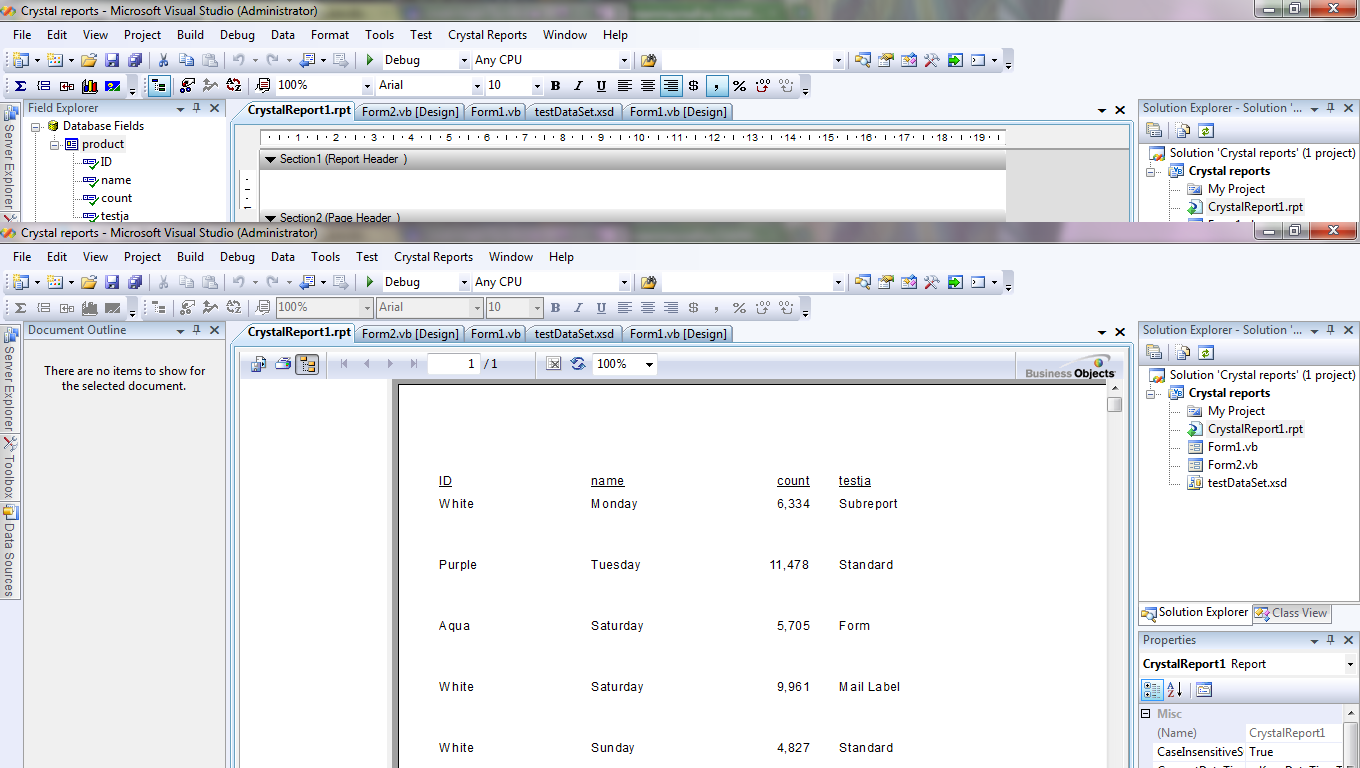Toggle Align Center in upper window toolbar
This screenshot has height=768, width=1360.
click(x=648, y=86)
